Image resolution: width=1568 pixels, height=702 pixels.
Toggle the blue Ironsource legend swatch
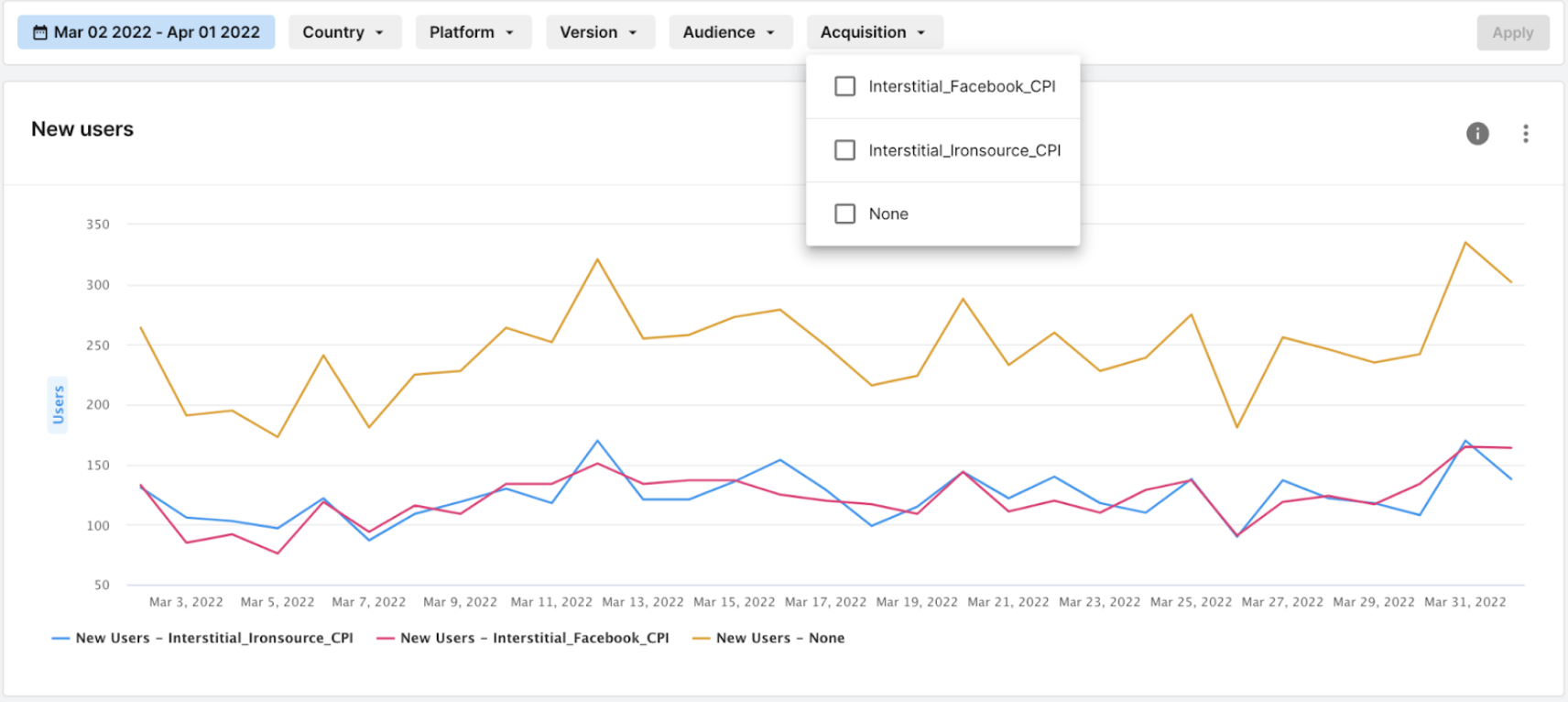coord(61,638)
